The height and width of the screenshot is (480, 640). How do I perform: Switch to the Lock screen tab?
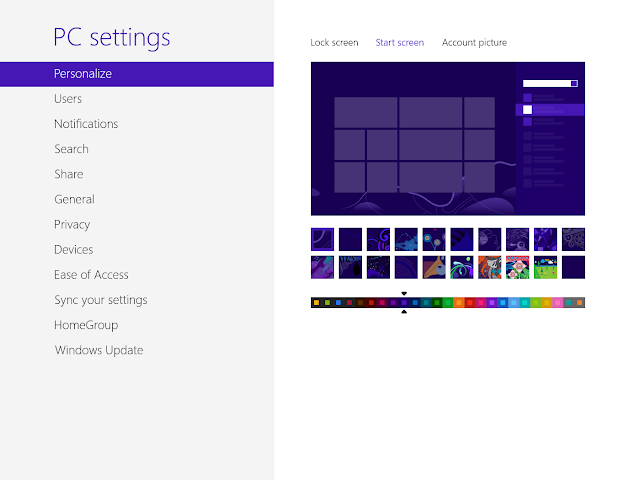[334, 42]
